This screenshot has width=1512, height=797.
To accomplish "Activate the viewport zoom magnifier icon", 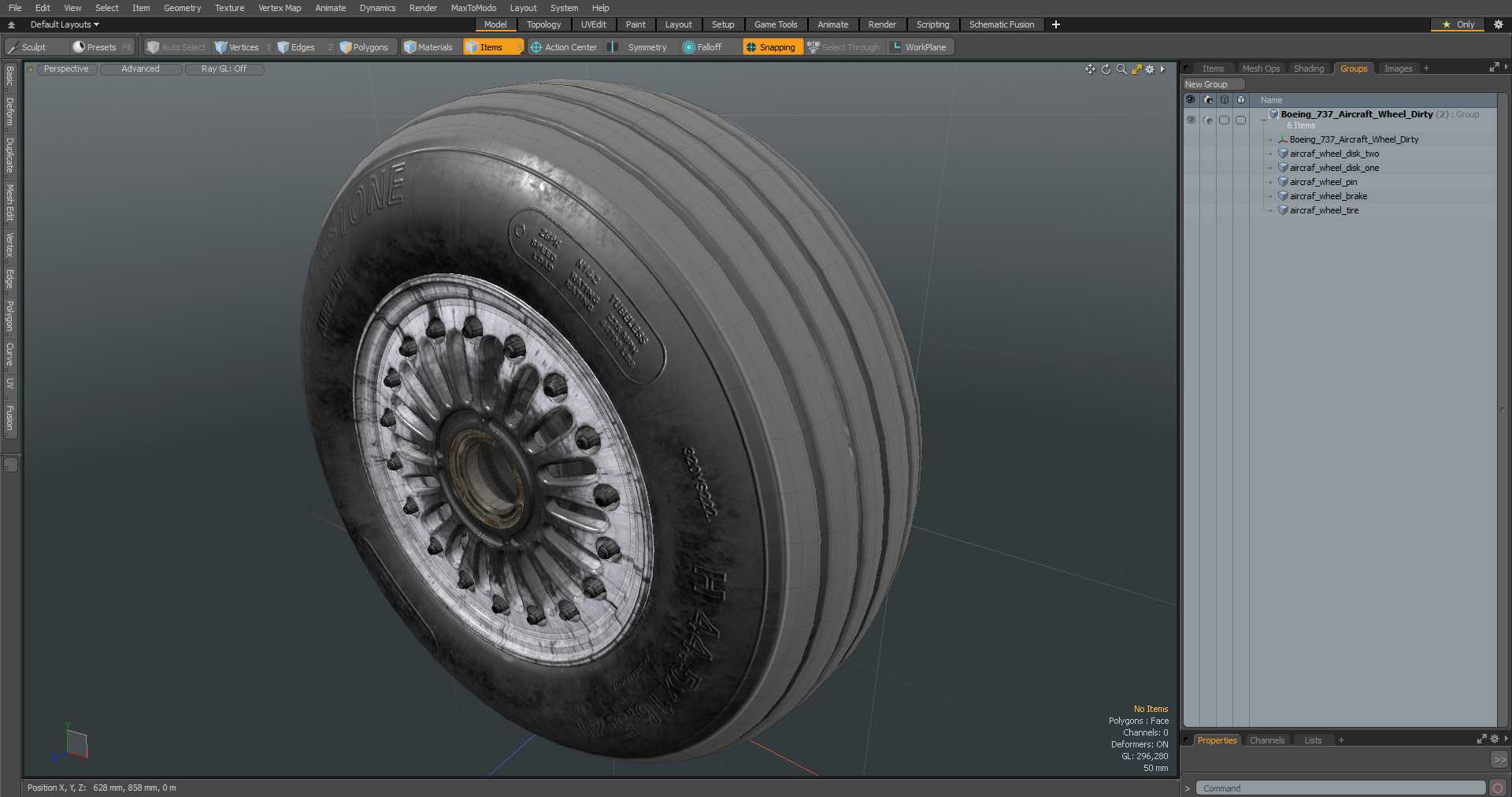I will [1121, 69].
